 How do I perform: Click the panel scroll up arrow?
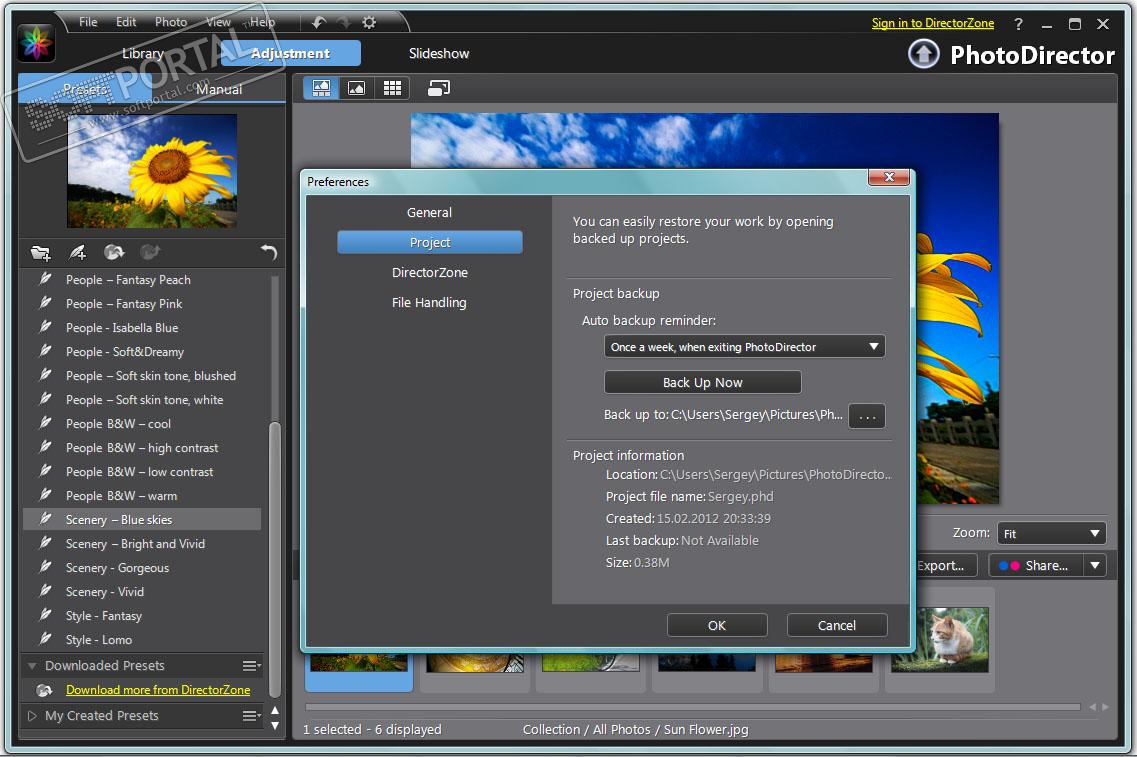tap(275, 711)
